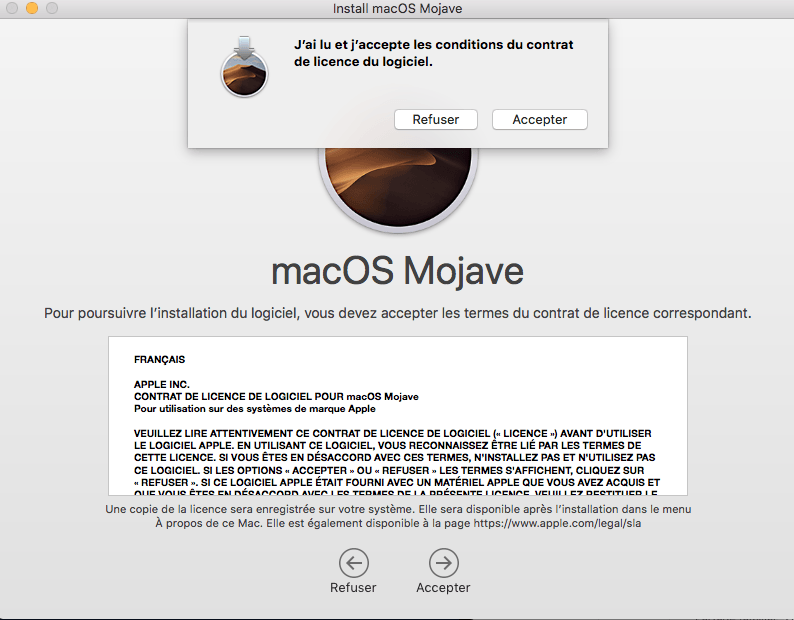This screenshot has width=794, height=620.
Task: Click the large 'macOS Mojave' heading
Action: click(x=397, y=272)
